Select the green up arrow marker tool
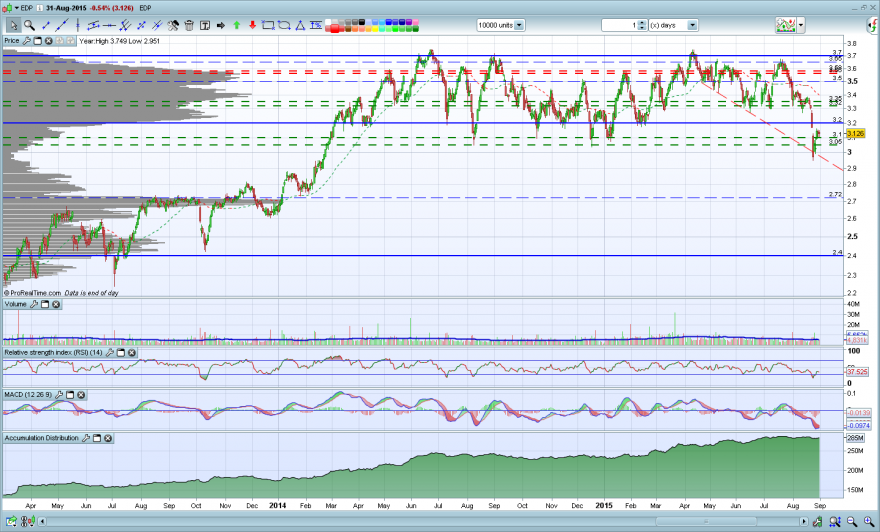The width and height of the screenshot is (880, 532). (x=237, y=25)
